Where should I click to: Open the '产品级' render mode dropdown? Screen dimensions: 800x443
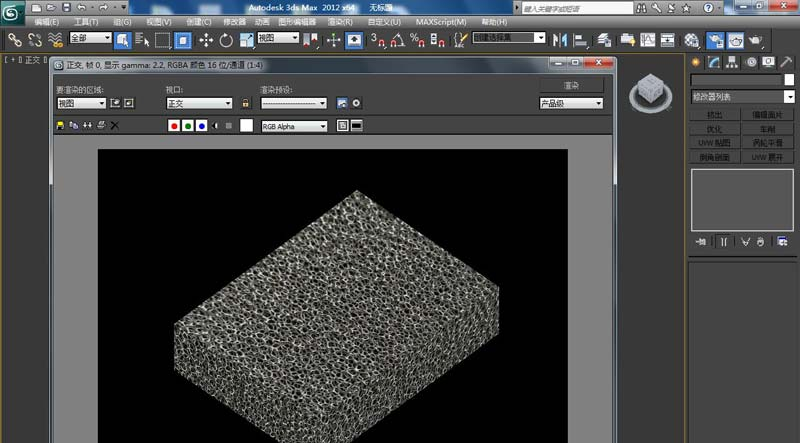571,103
